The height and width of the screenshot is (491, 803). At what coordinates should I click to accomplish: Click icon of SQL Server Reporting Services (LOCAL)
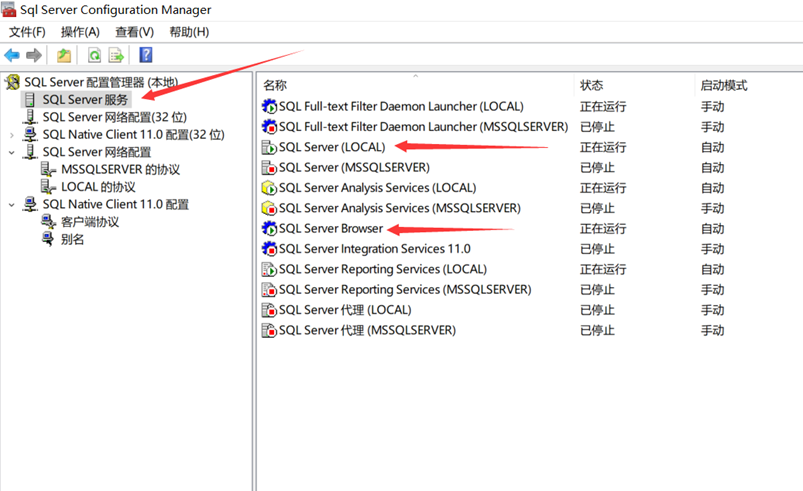(269, 269)
